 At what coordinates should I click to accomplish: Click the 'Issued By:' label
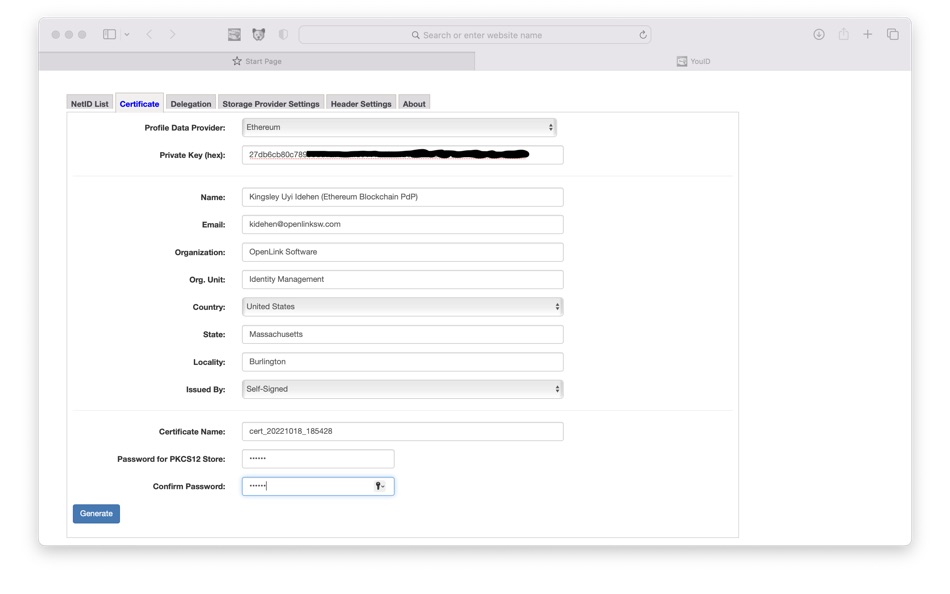click(205, 390)
